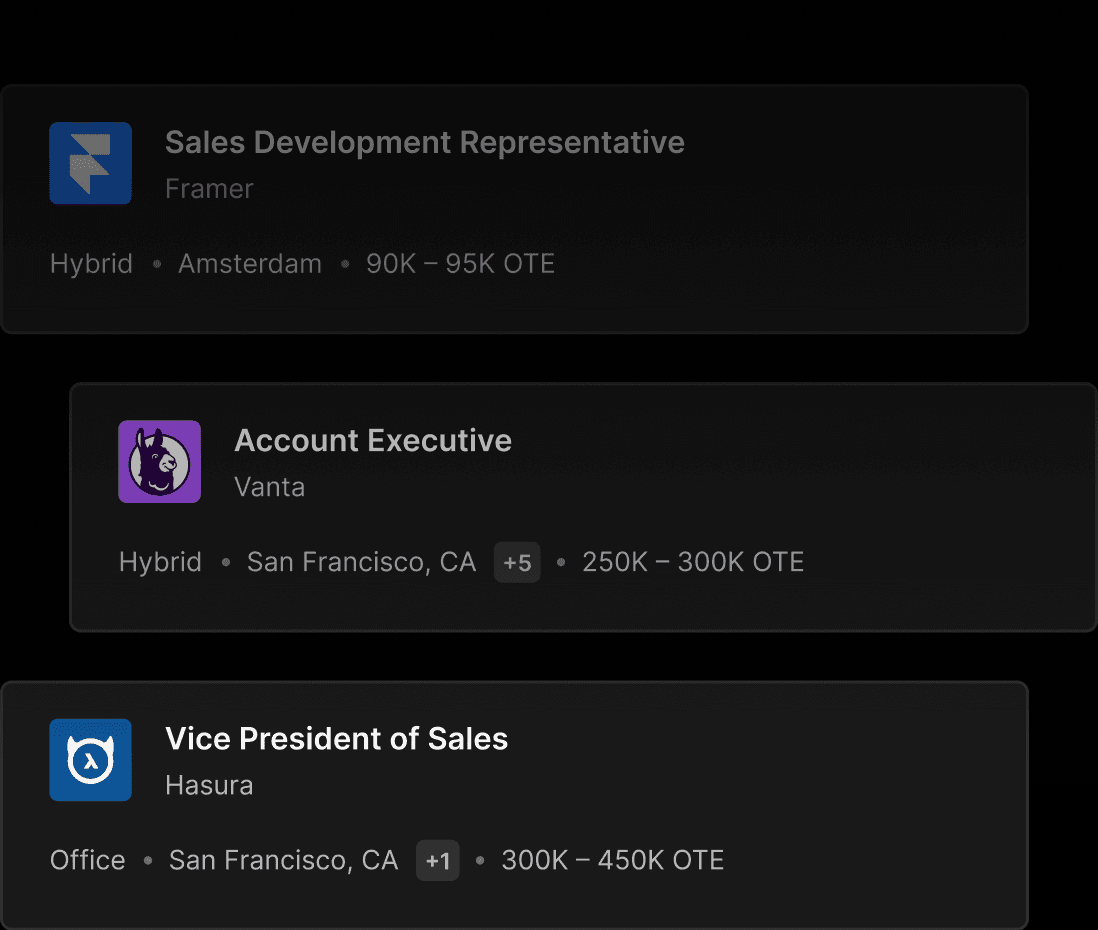Open the Sales Development Representative job title

pos(424,143)
